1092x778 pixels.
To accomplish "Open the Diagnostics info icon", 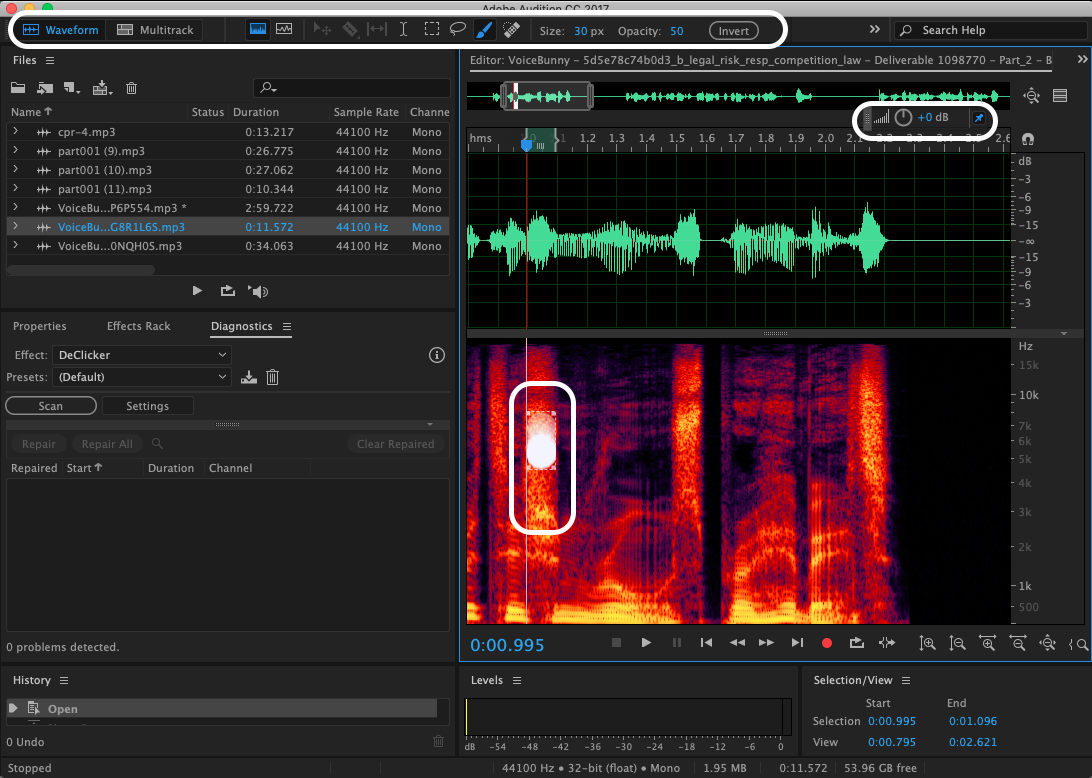I will click(436, 355).
